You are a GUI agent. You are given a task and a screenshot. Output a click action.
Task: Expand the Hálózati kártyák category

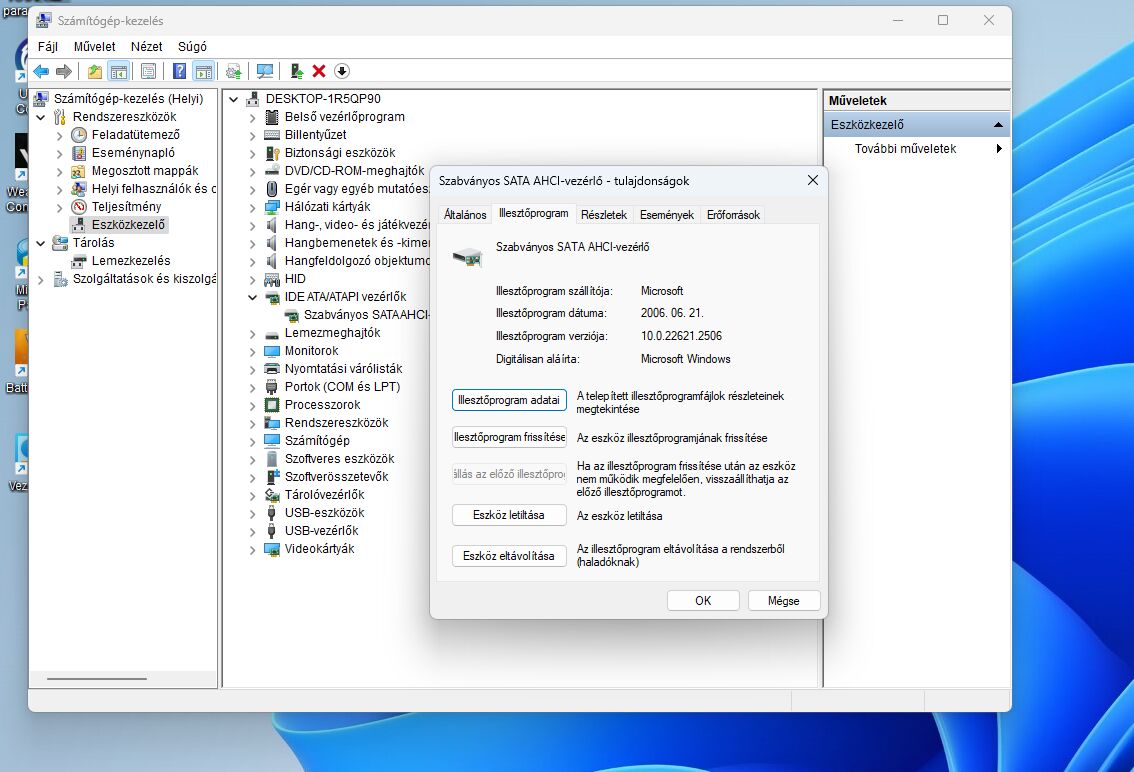click(252, 208)
